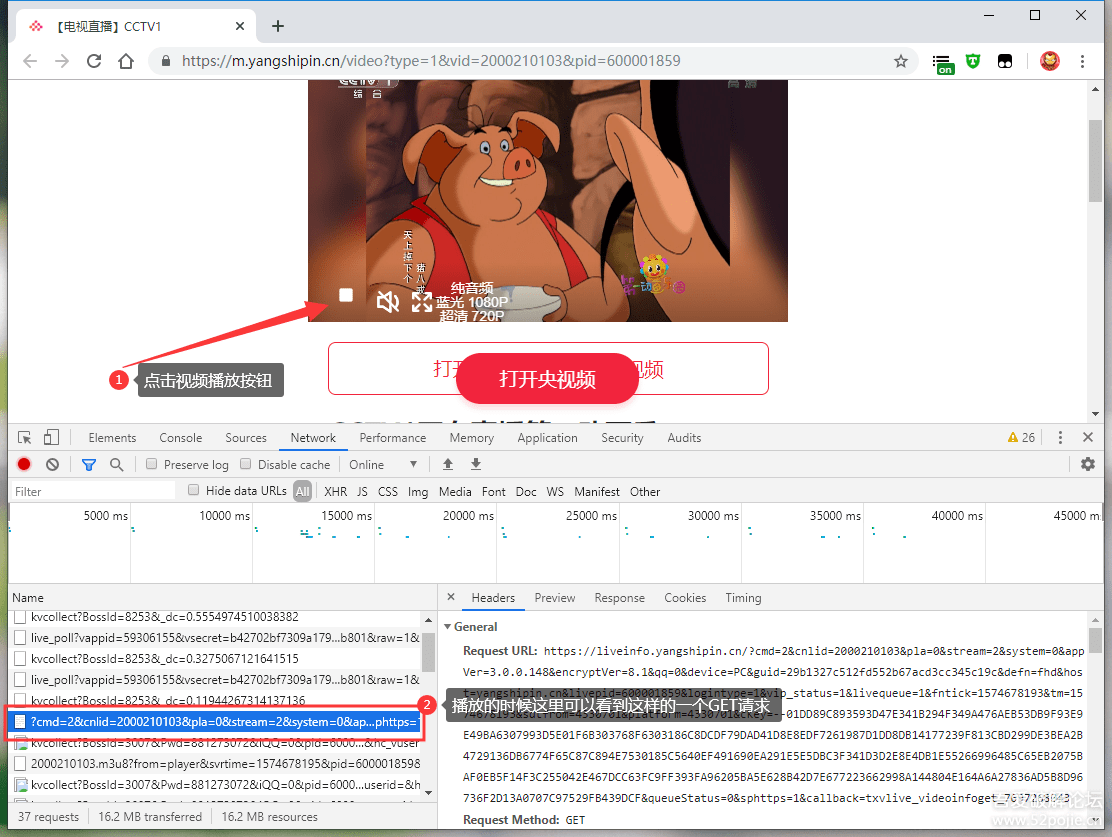1112x837 pixels.
Task: Tick the Hide data URLs checkbox
Action: pos(194,491)
